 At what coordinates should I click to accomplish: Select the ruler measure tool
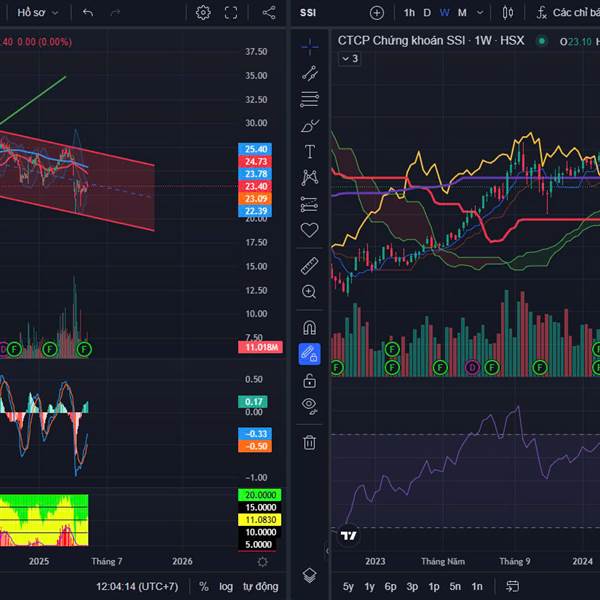coord(310,265)
